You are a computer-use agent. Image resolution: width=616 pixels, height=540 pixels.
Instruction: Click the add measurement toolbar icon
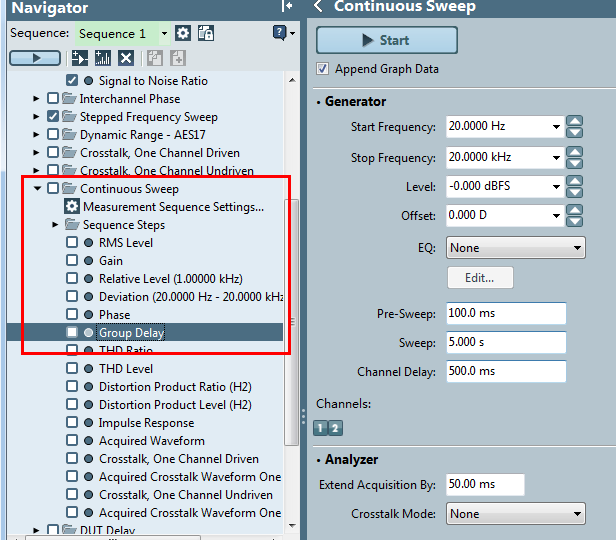[103, 59]
